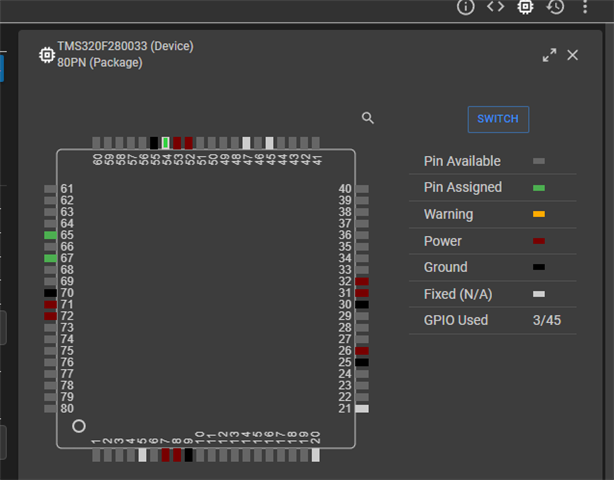This screenshot has height=480, width=614.
Task: Click available pin 61 pad
Action: click(x=50, y=189)
